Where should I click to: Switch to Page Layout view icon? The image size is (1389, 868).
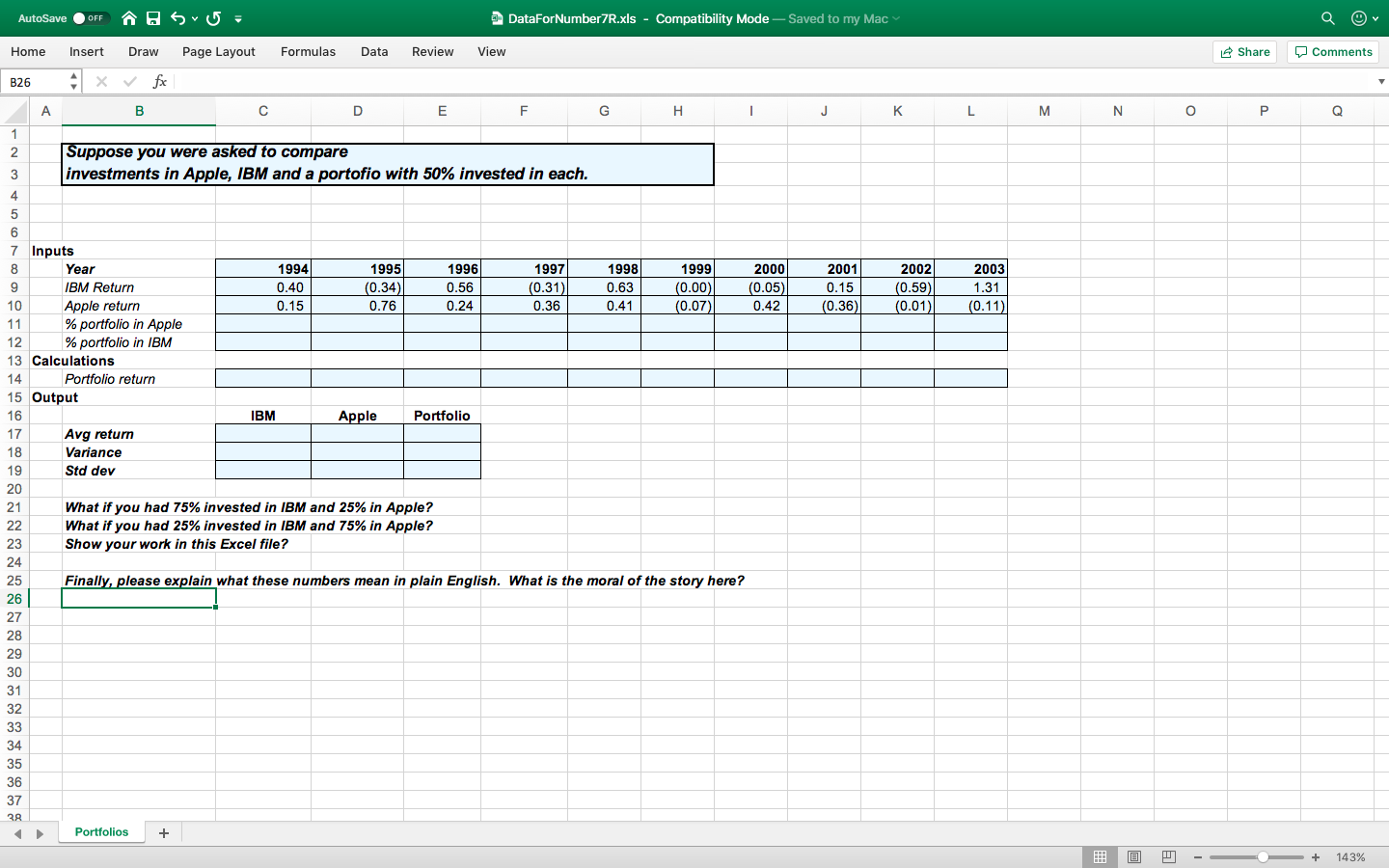point(1134,856)
